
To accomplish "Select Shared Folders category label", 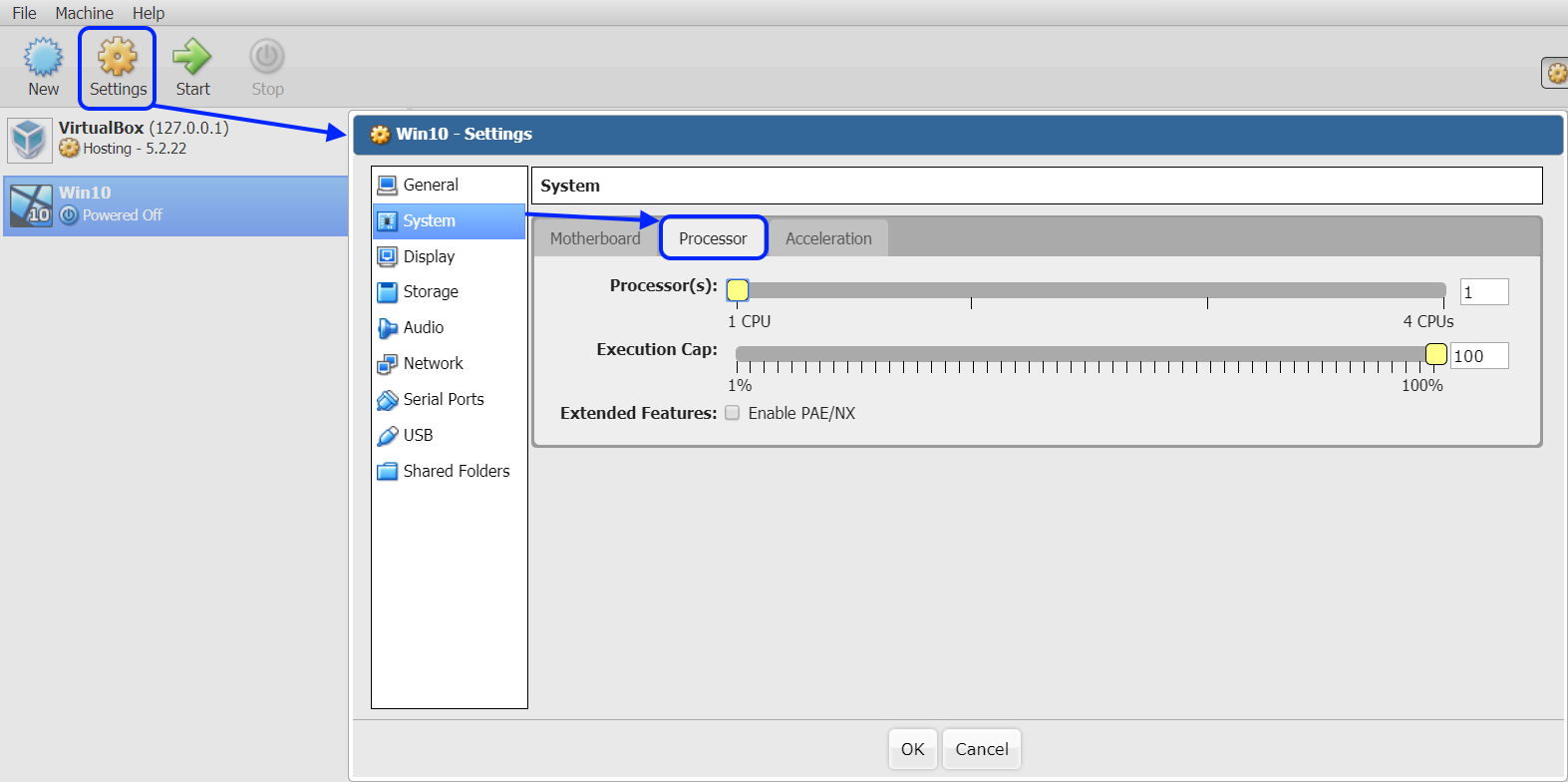I will coord(457,471).
